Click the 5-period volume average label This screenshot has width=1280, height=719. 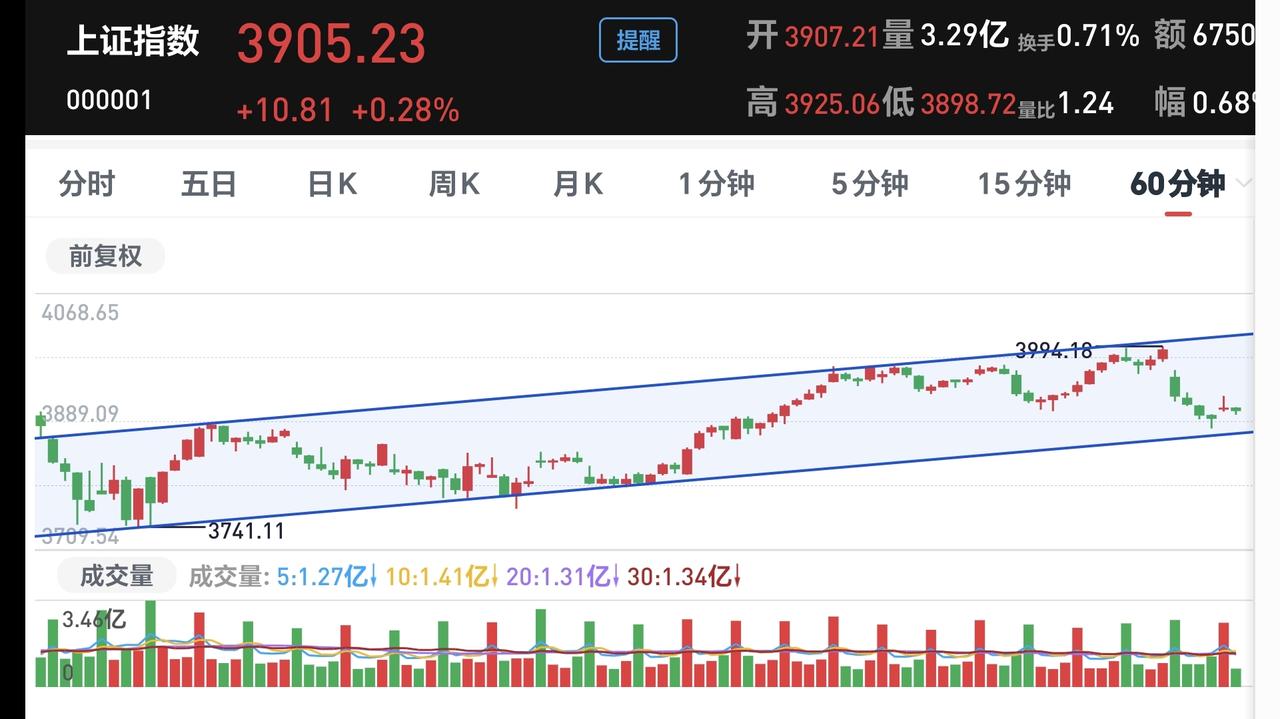point(324,577)
